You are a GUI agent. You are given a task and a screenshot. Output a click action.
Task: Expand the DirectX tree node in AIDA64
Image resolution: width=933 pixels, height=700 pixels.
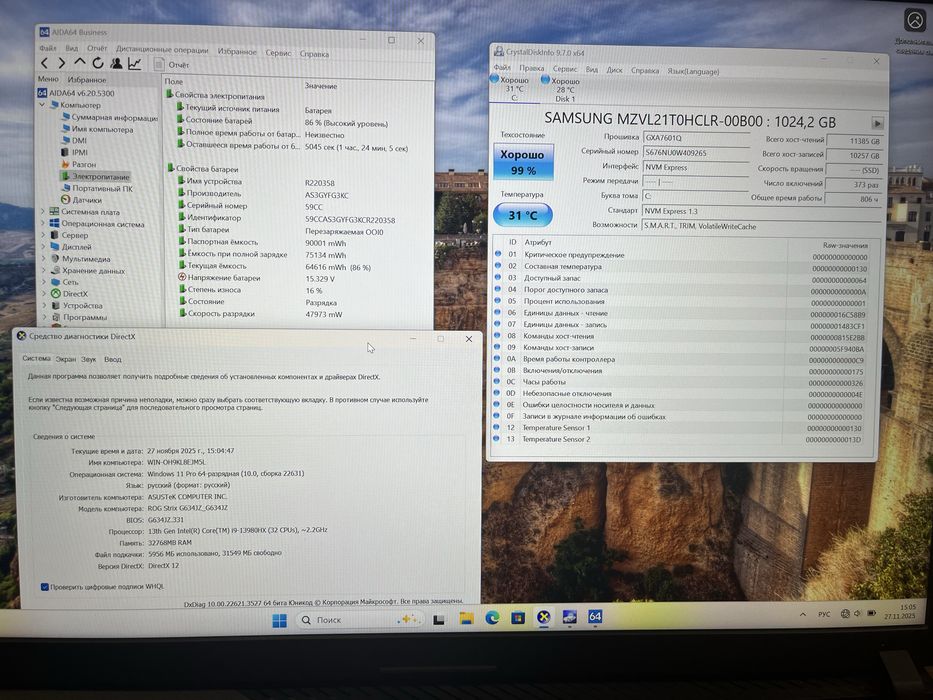[x=43, y=293]
